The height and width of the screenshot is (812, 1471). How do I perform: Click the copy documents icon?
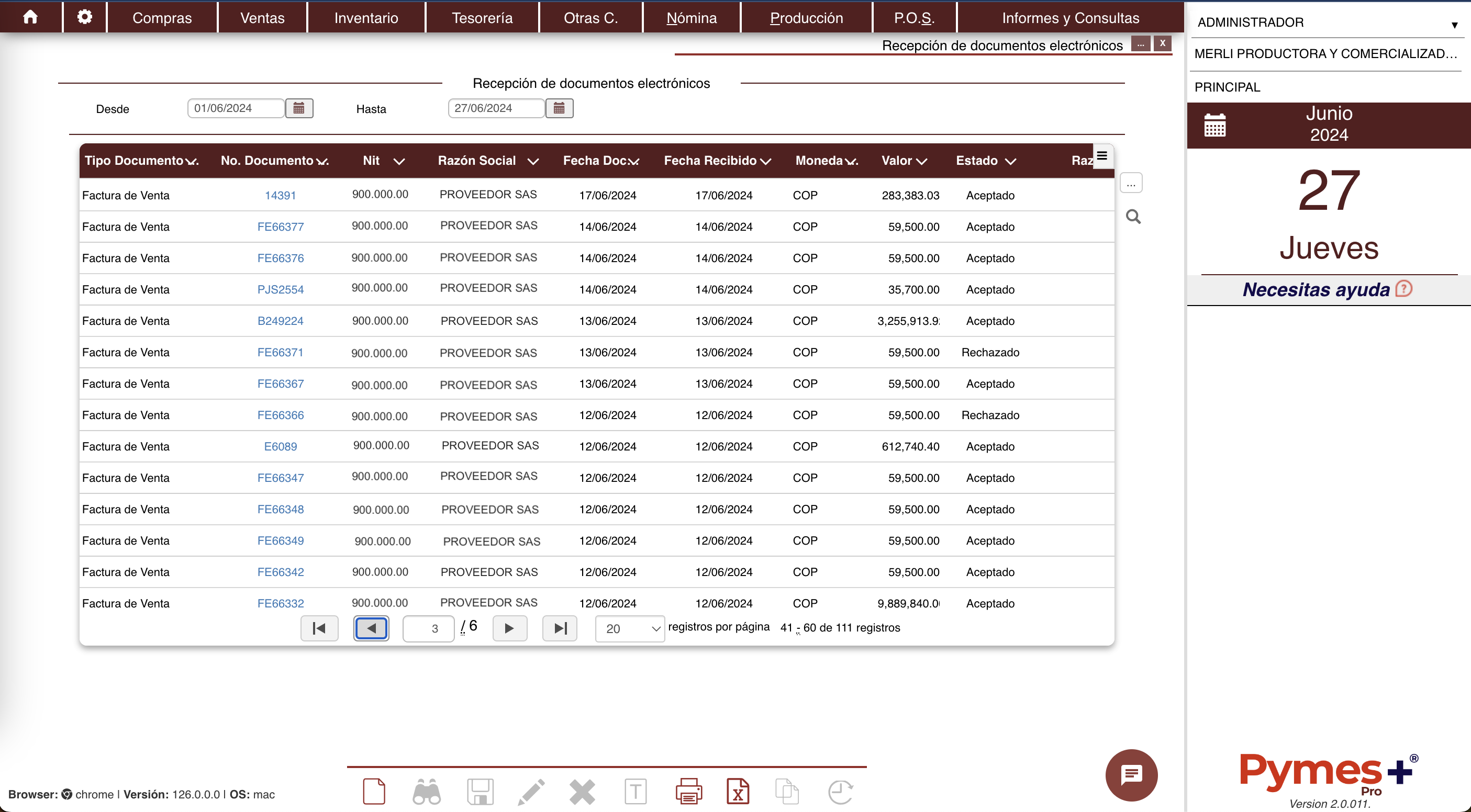tap(787, 792)
